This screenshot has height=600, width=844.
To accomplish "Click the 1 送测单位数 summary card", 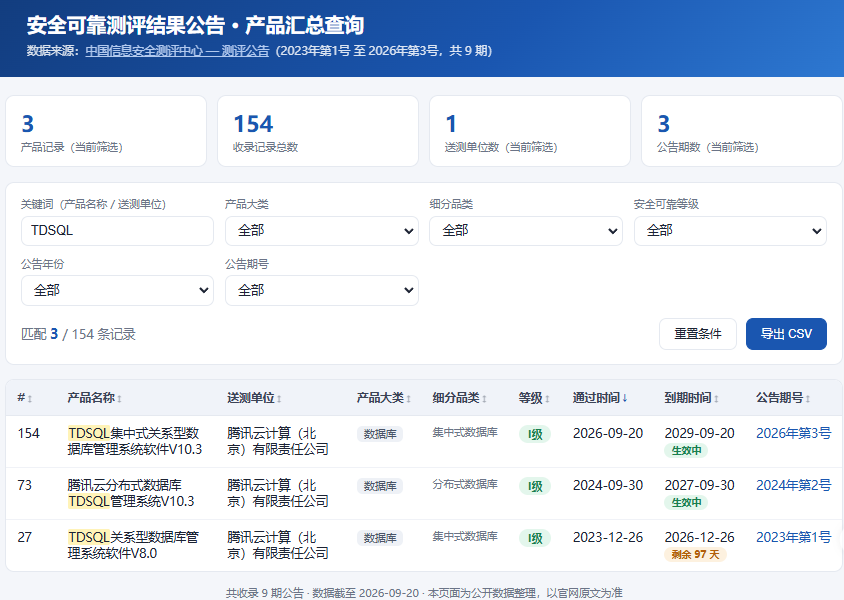I will pyautogui.click(x=530, y=131).
